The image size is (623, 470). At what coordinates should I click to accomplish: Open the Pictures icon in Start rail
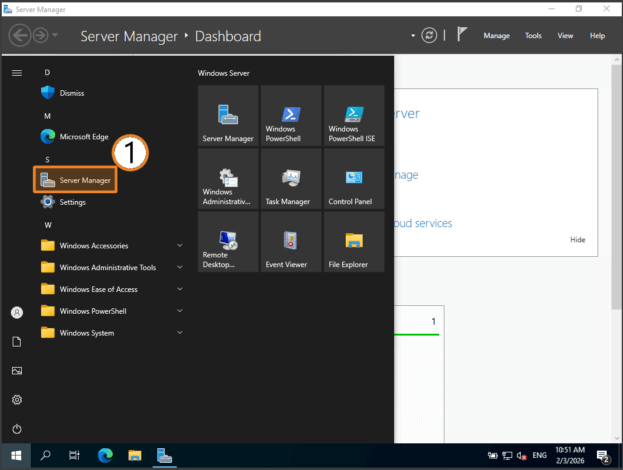17,371
